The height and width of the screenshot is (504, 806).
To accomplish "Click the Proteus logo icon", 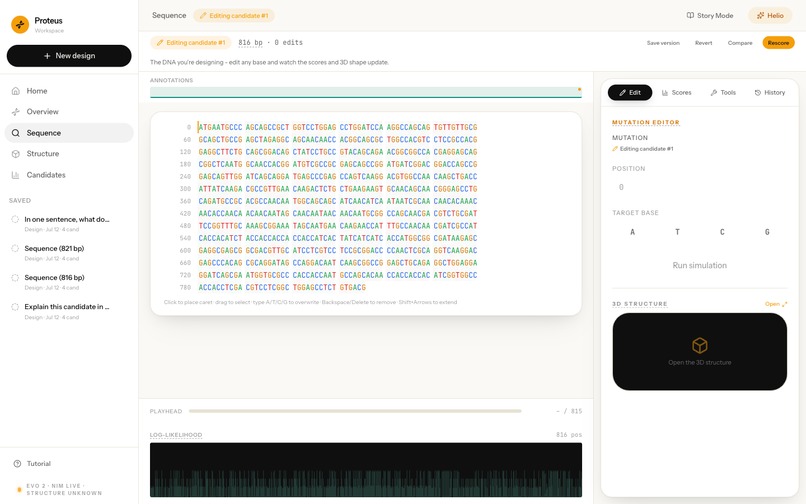I will (20, 24).
